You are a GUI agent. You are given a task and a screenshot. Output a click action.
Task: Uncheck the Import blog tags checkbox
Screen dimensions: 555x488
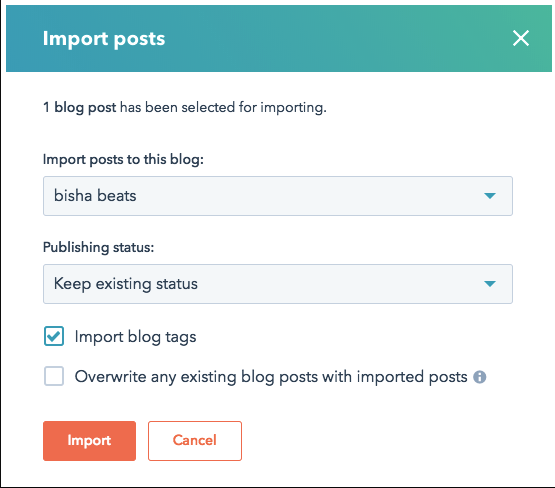(54, 336)
